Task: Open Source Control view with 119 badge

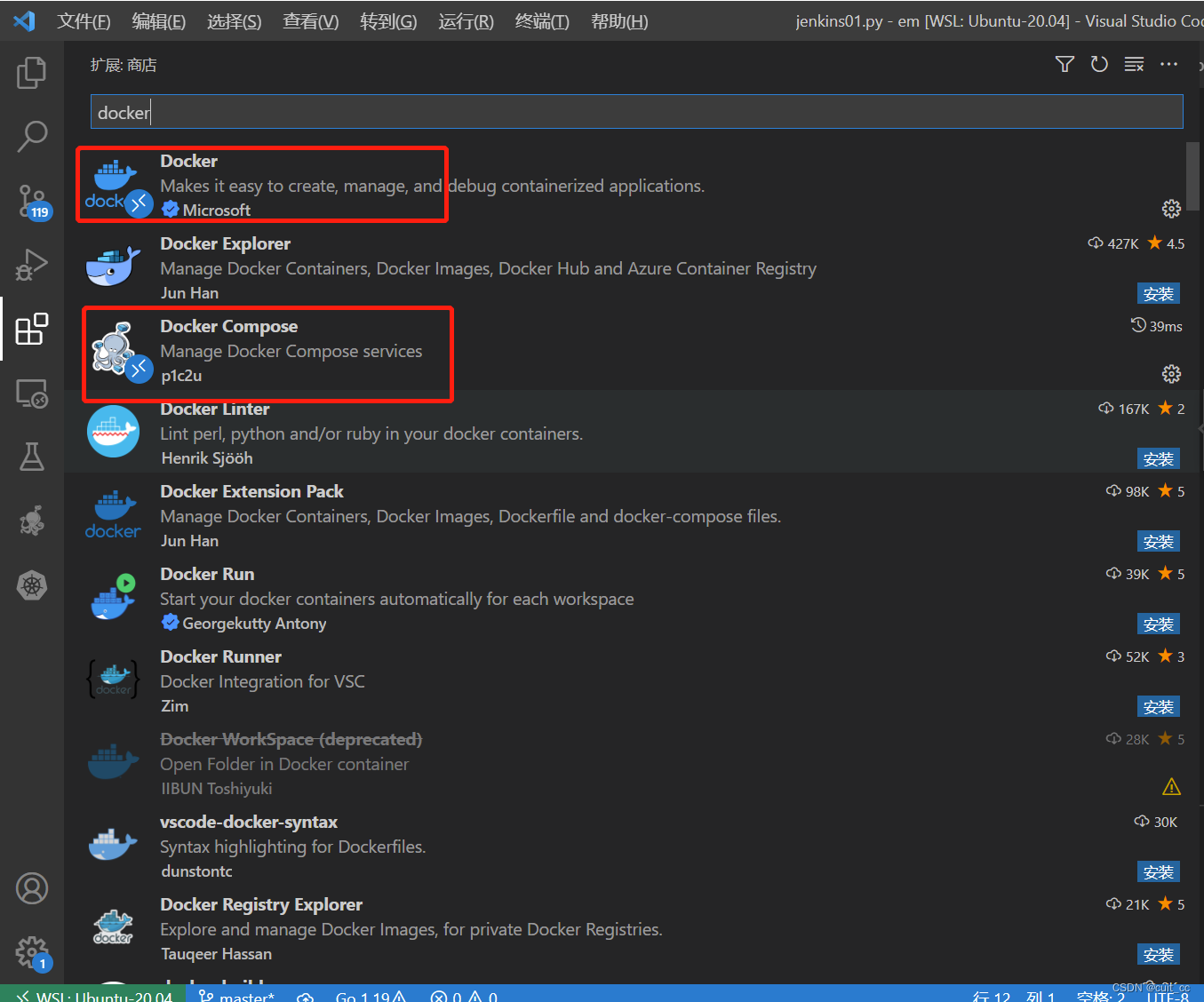Action: (x=34, y=202)
